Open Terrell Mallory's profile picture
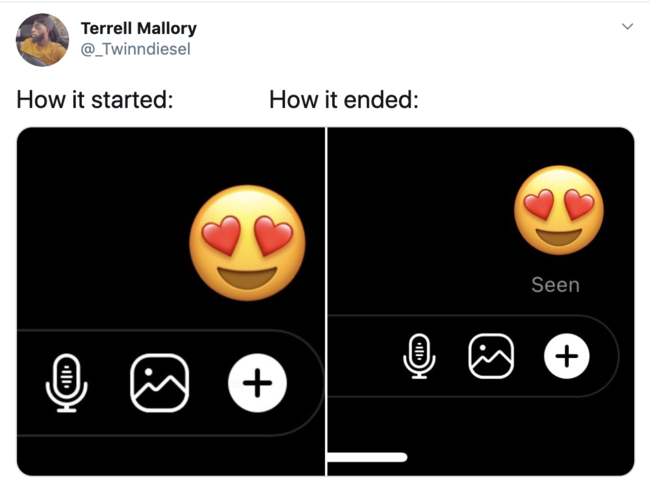This screenshot has width=650, height=483. point(42,40)
